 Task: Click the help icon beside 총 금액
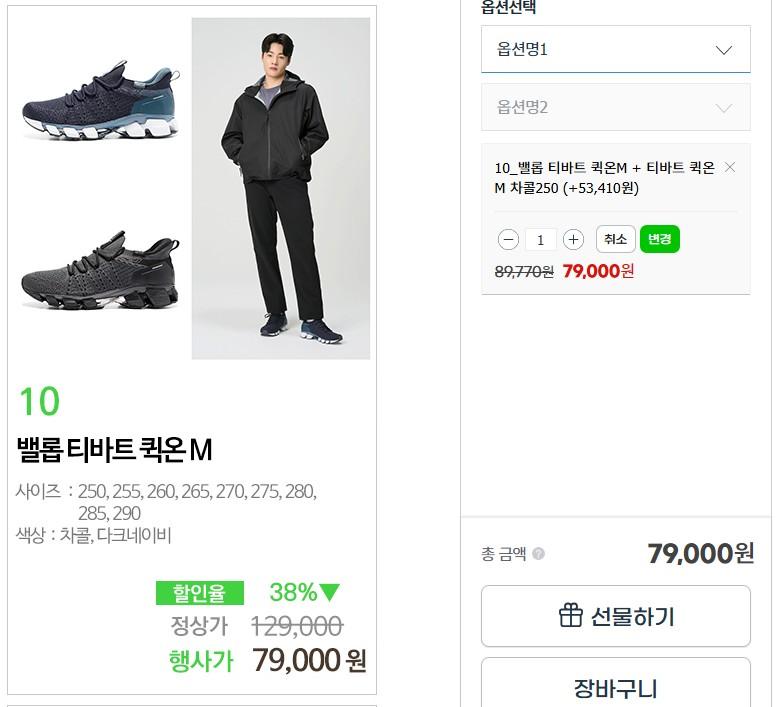(539, 554)
